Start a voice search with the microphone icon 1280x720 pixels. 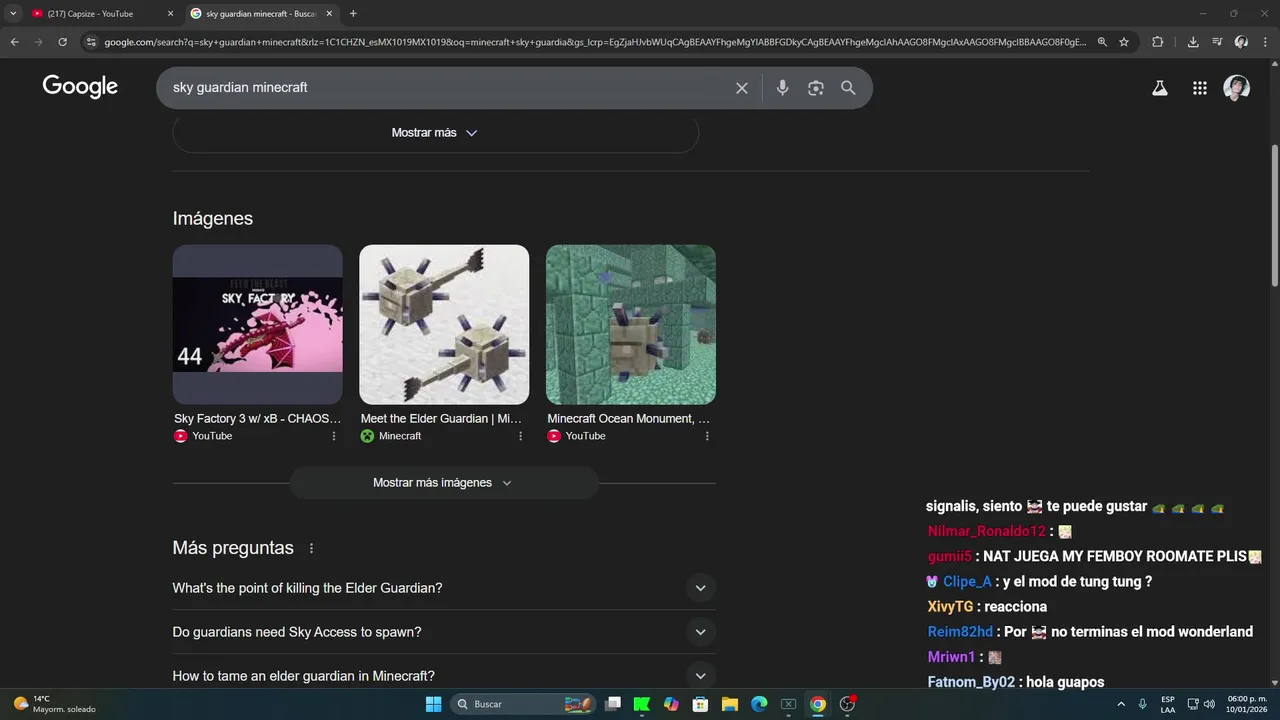tap(782, 88)
